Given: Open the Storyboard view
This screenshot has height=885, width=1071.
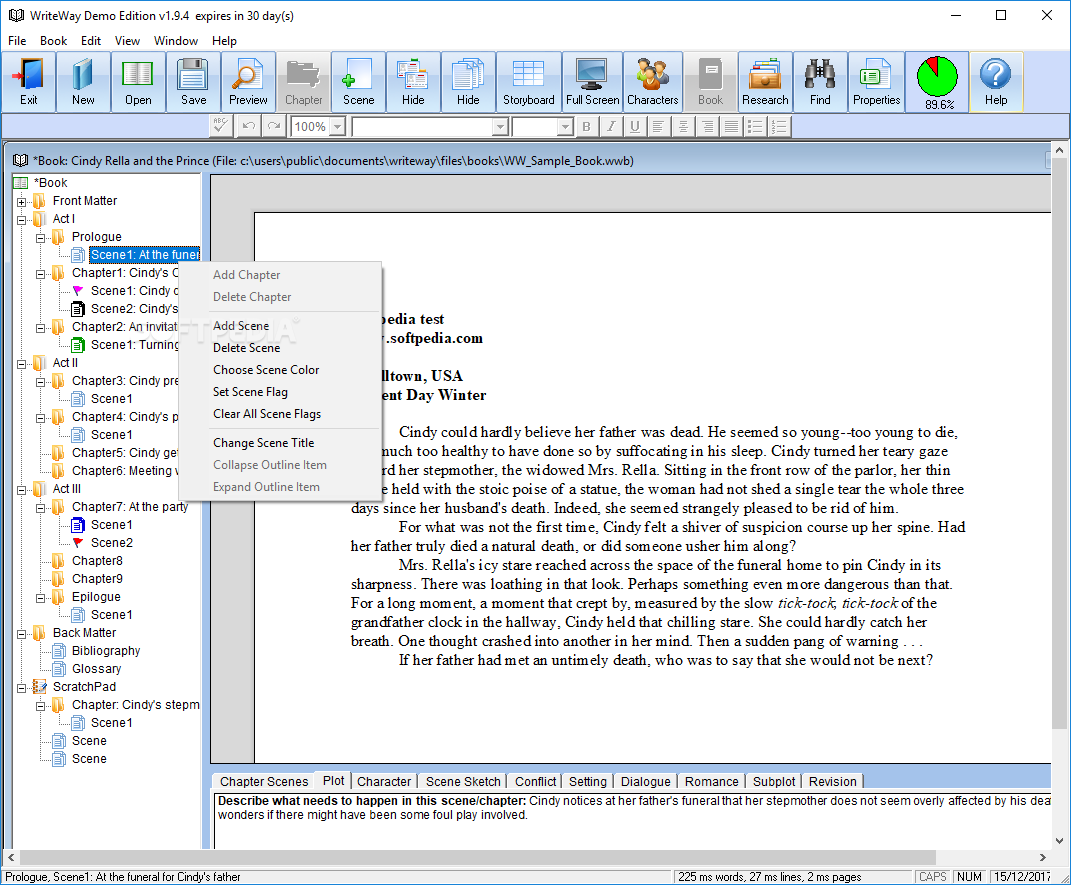Looking at the screenshot, I should tap(529, 82).
